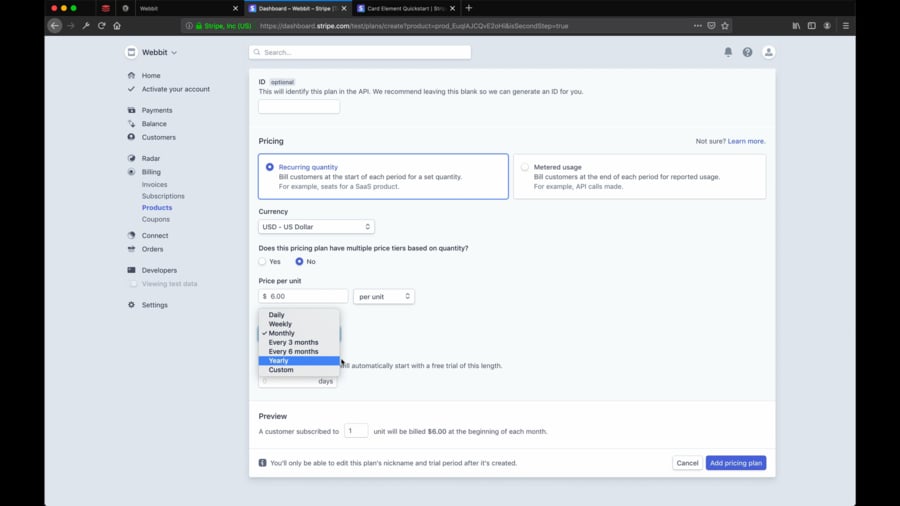Screen dimensions: 900x506
Task: Select Yearly billing interval option
Action: (299, 361)
